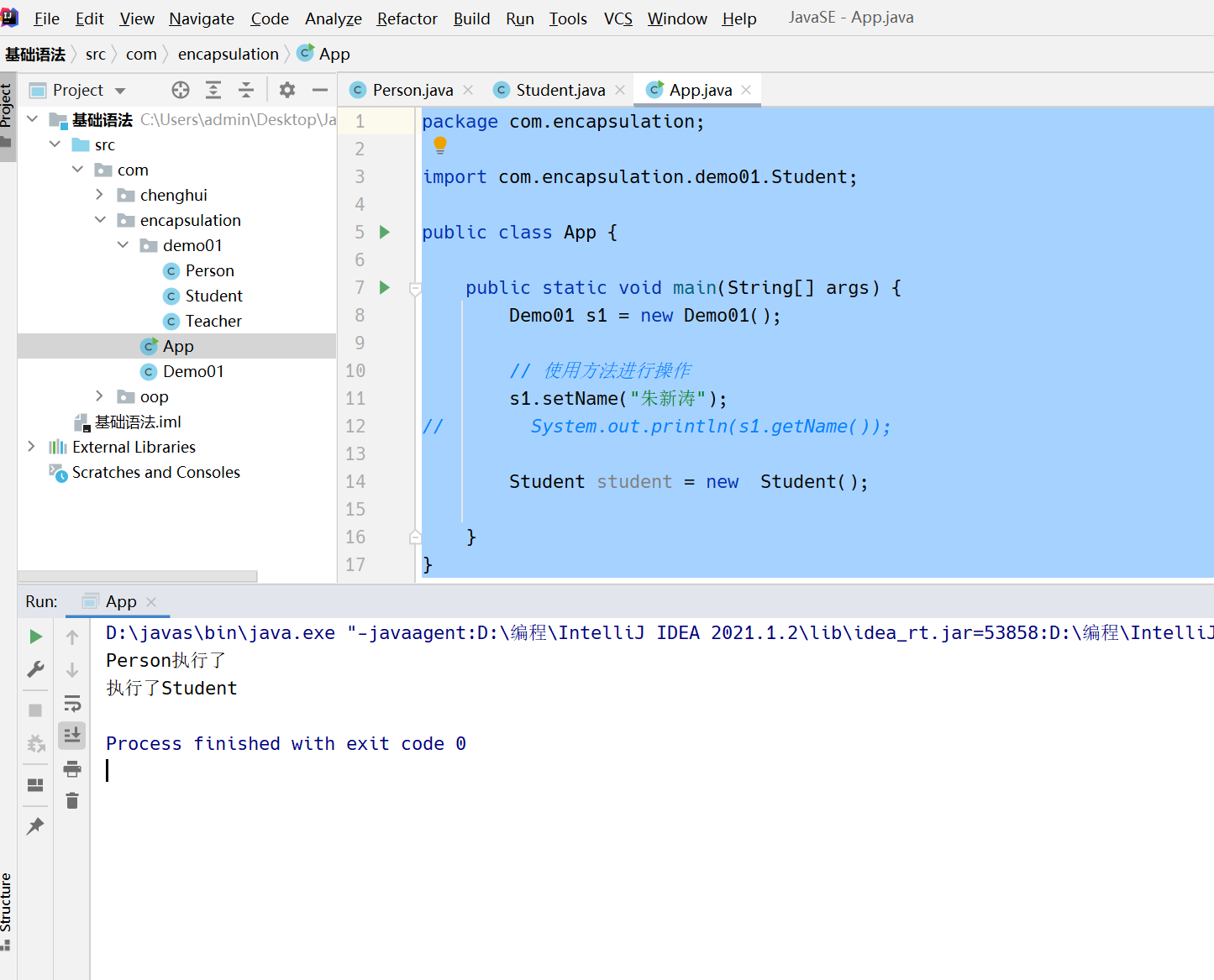Click line number 12 in the gutter
Screen dimensions: 1214x980
355,426
